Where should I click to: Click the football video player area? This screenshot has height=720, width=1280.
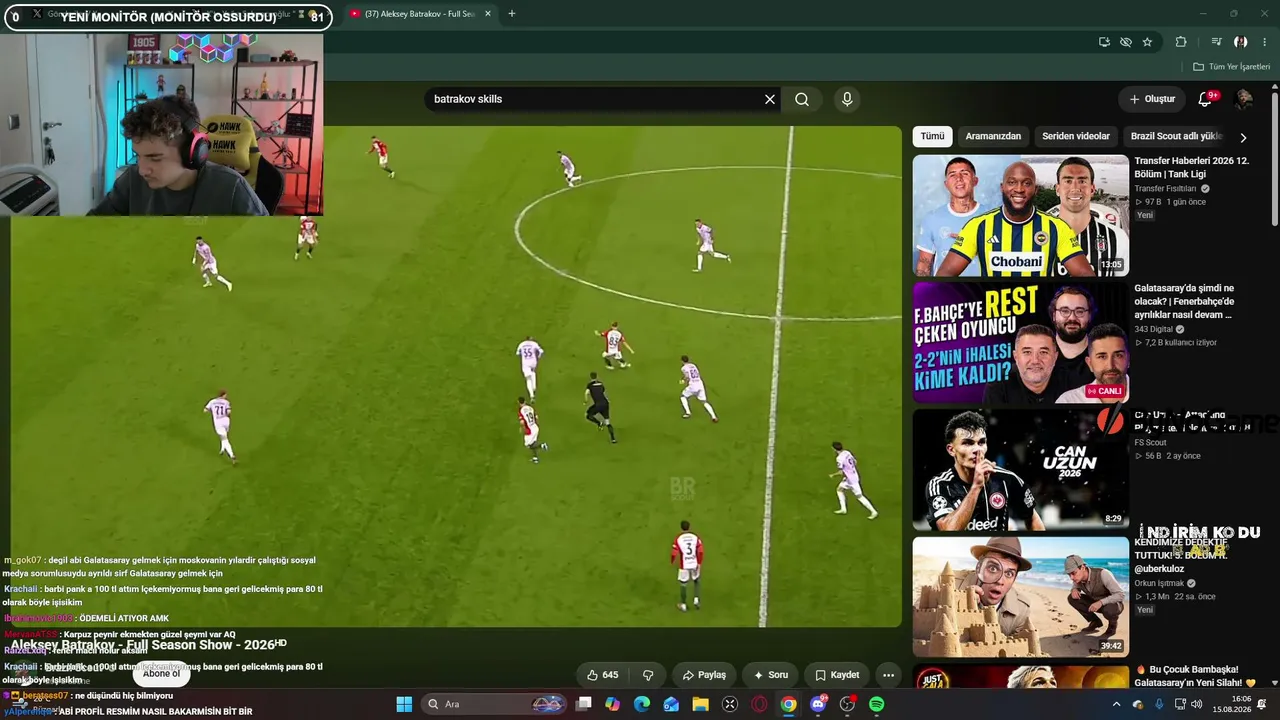[x=457, y=376]
